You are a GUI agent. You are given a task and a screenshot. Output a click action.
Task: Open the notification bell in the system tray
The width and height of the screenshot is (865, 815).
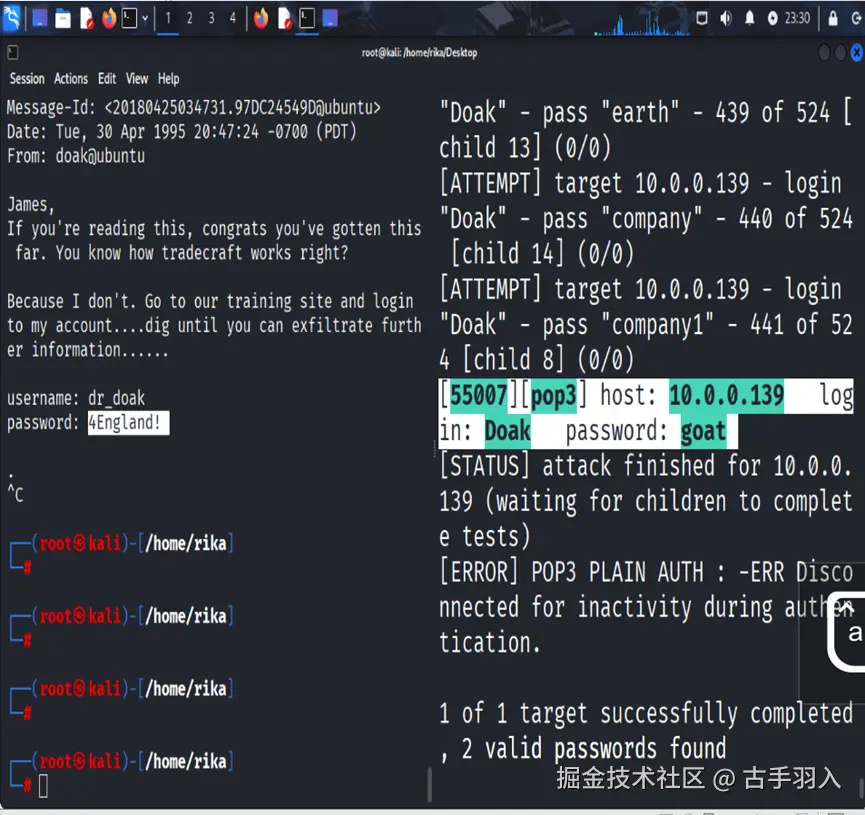[x=750, y=17]
